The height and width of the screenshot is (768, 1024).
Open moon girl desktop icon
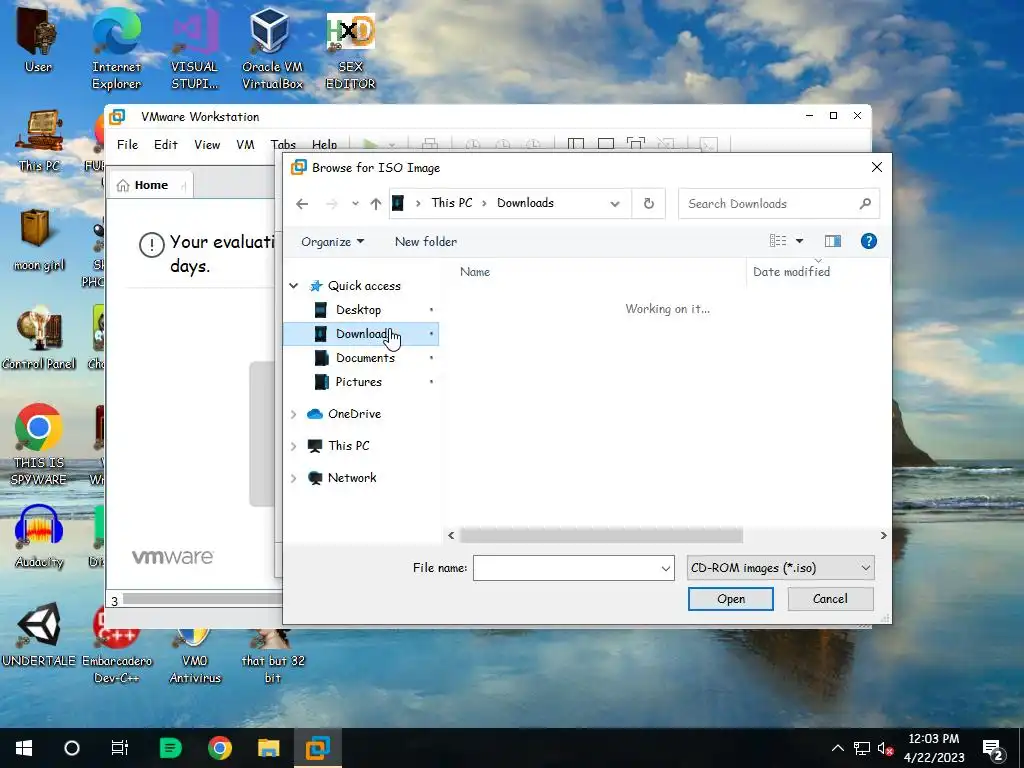pyautogui.click(x=39, y=240)
